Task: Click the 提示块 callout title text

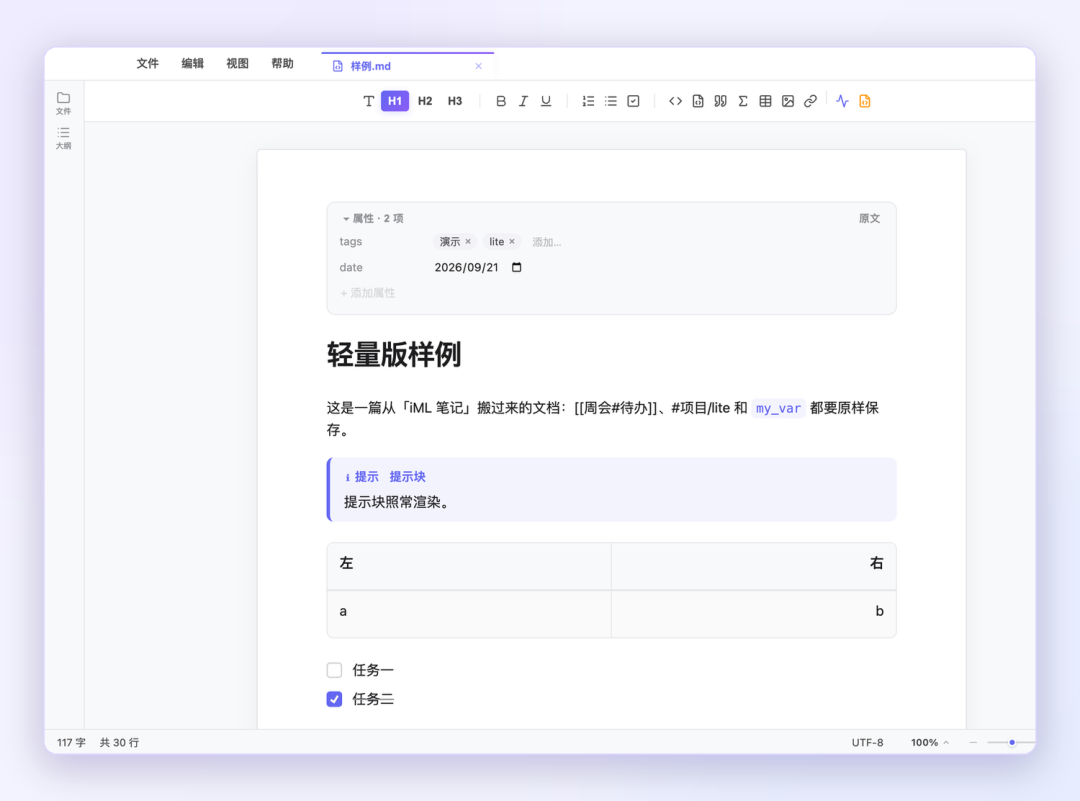Action: [x=408, y=477]
